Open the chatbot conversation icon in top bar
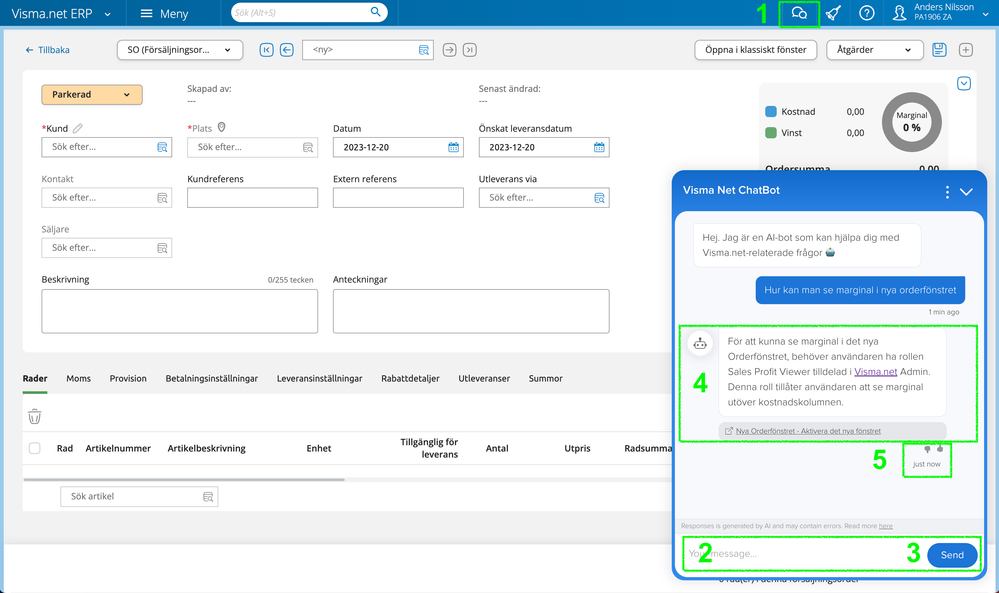Viewport: 999px width, 593px height. [x=799, y=13]
